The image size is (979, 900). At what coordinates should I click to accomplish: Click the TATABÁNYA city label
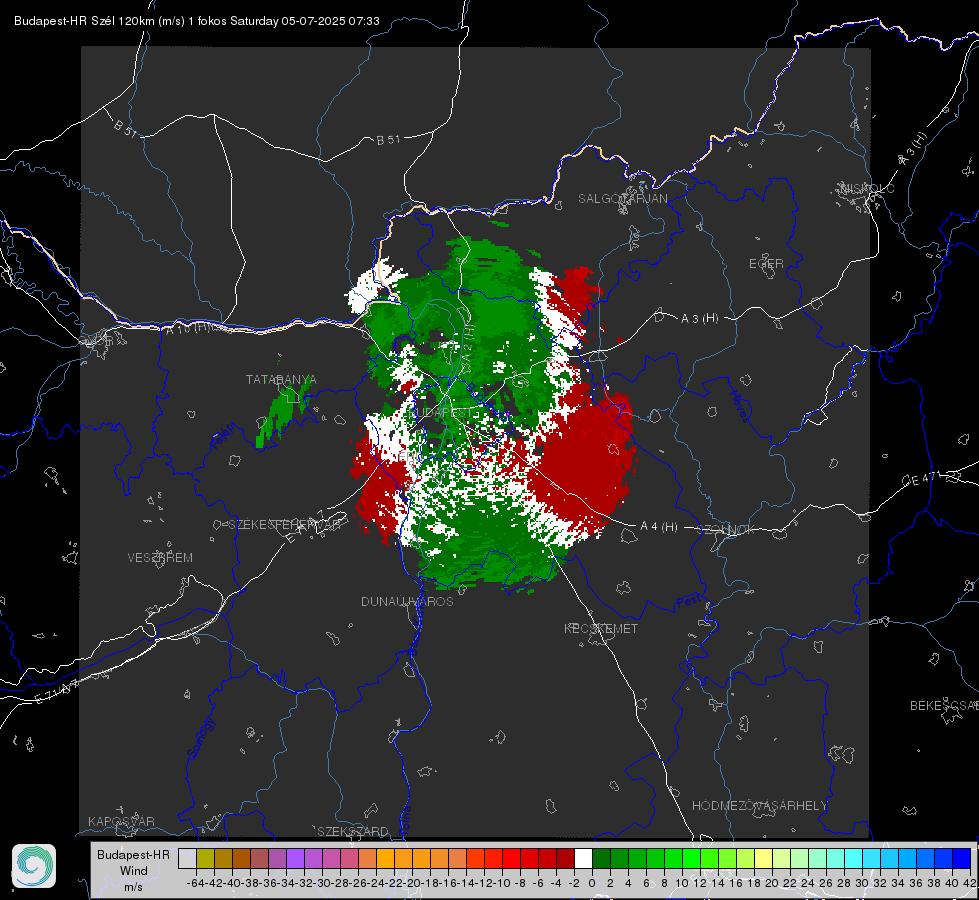[x=281, y=380]
